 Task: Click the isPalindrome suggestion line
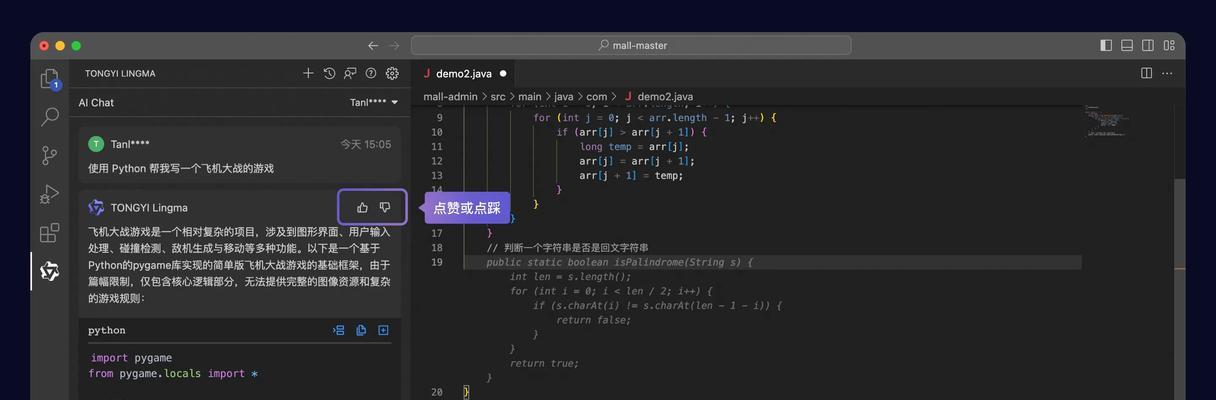click(x=619, y=262)
